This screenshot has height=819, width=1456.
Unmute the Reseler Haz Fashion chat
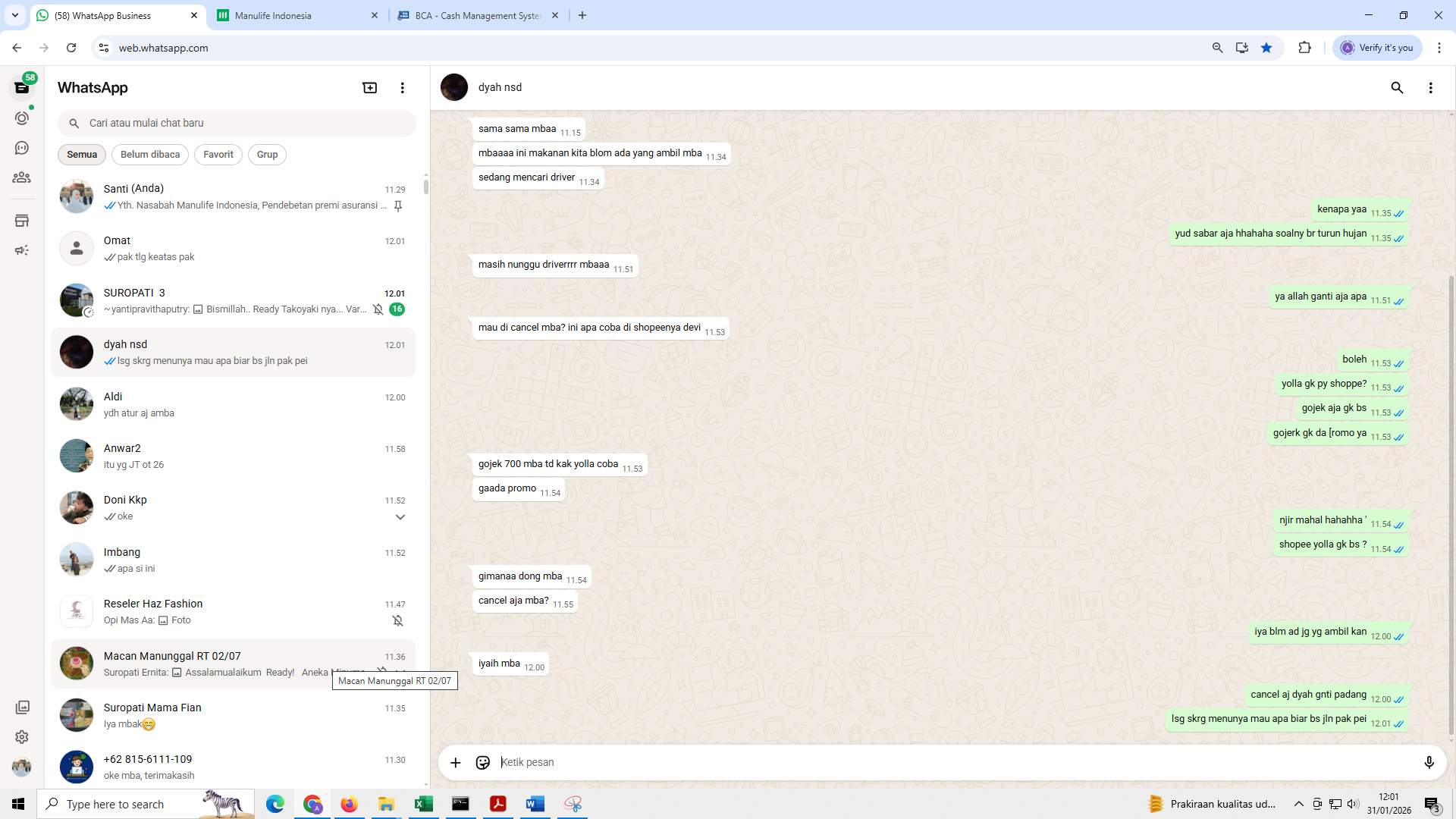click(399, 620)
